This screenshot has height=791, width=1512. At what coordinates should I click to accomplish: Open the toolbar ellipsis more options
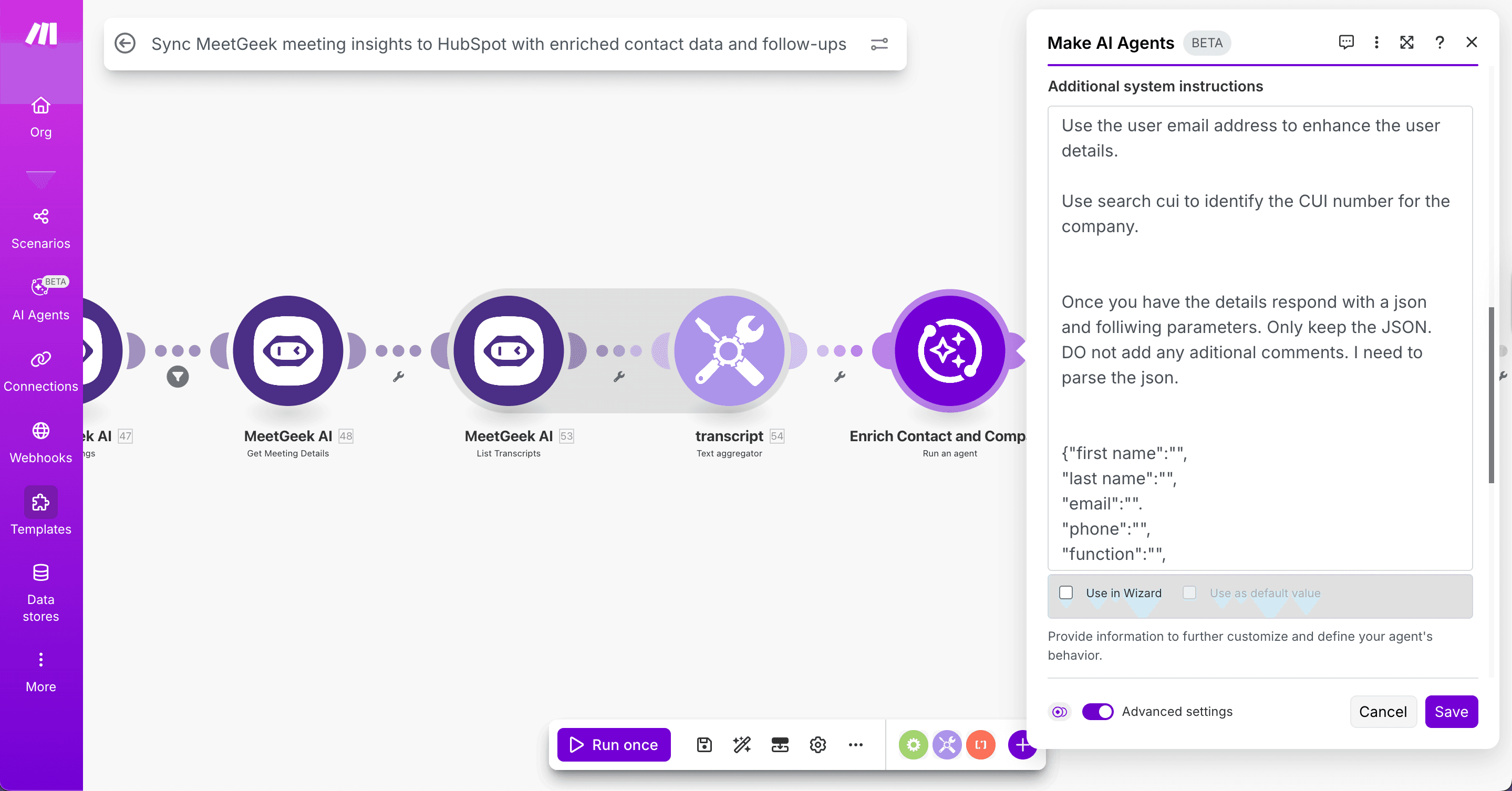855,745
